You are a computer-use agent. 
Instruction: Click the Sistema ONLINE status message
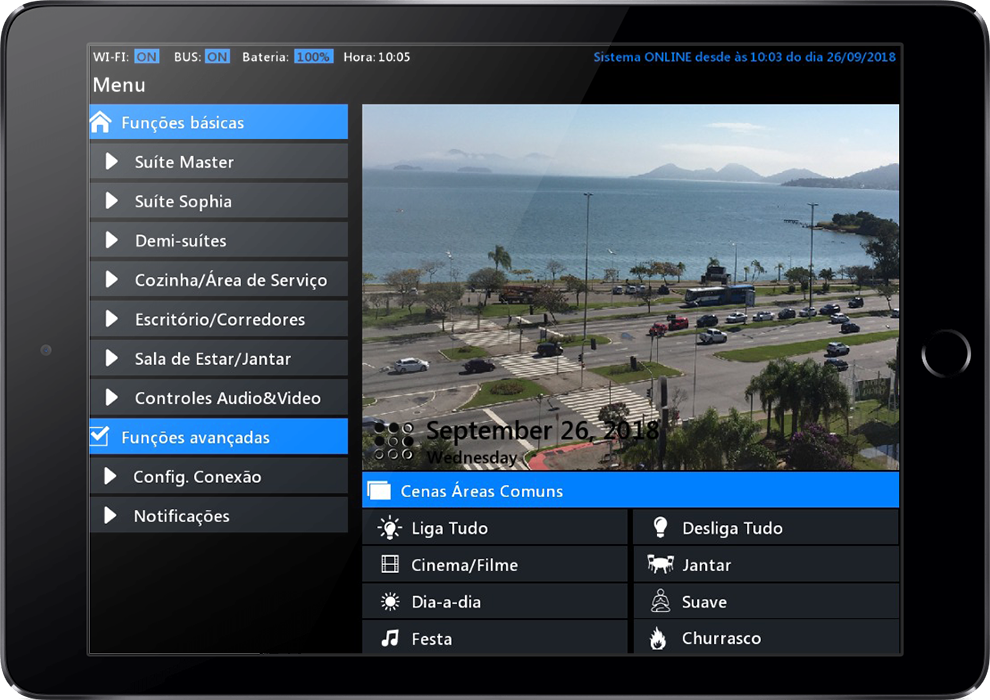pyautogui.click(x=744, y=57)
